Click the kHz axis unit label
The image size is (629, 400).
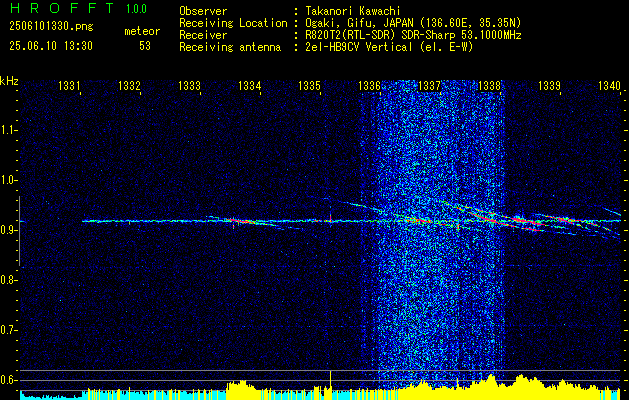pyautogui.click(x=10, y=81)
